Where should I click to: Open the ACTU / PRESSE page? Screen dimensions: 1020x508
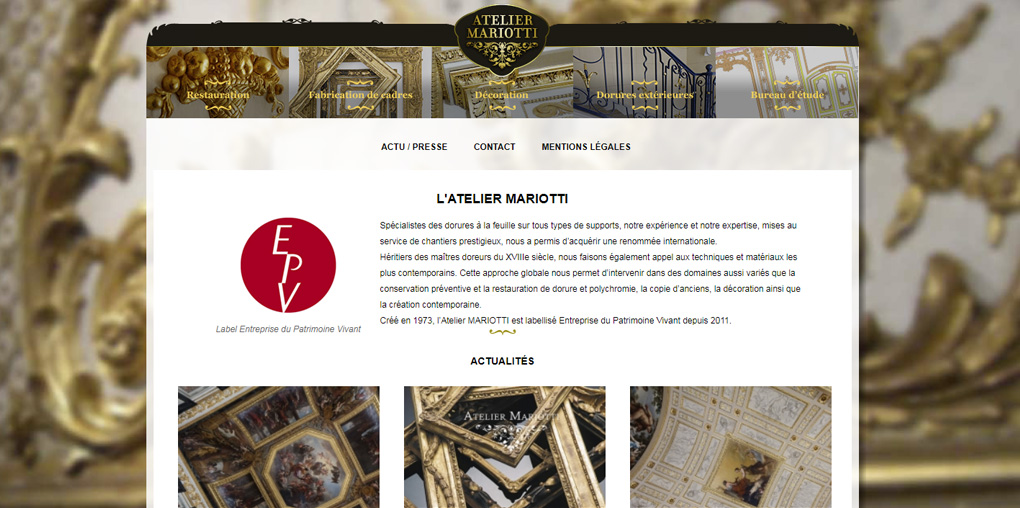(414, 147)
